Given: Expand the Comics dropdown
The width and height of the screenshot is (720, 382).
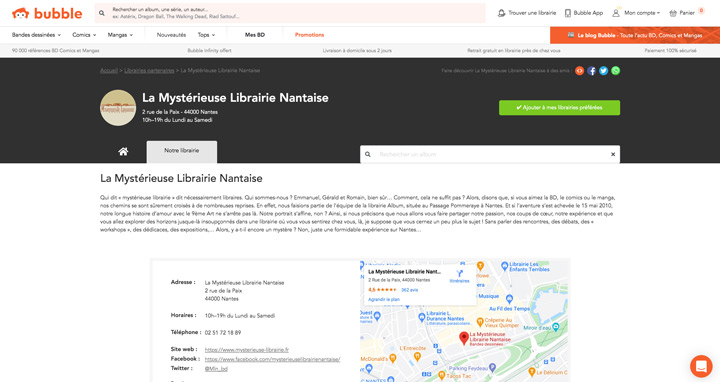Looking at the screenshot, I should point(84,35).
